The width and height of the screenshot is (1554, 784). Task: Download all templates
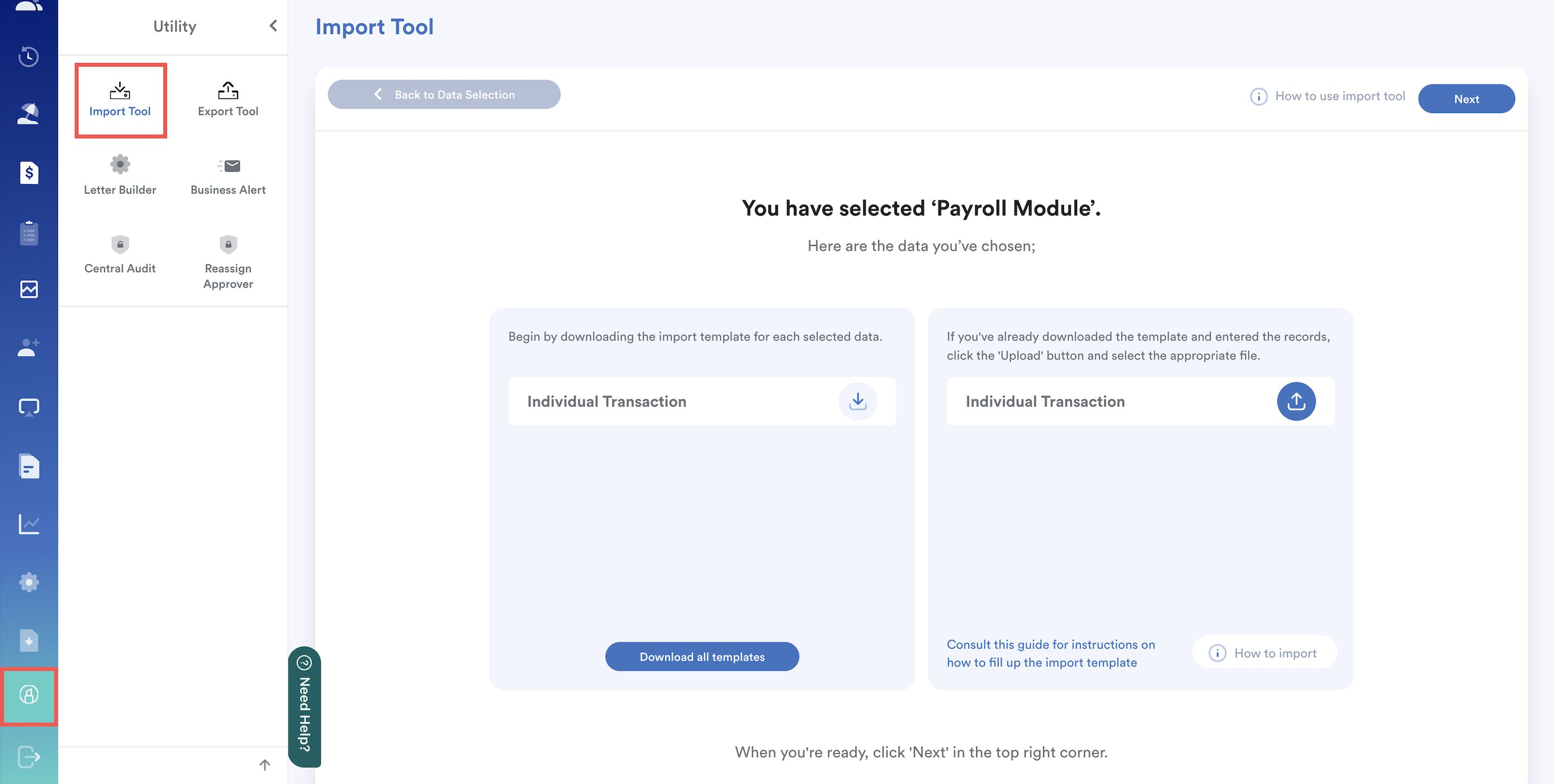pos(701,656)
